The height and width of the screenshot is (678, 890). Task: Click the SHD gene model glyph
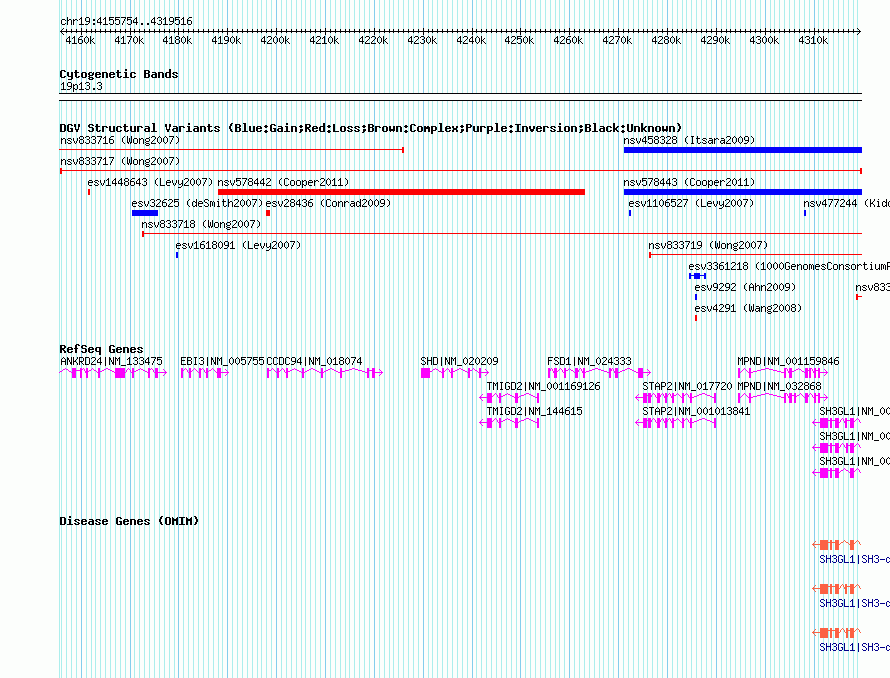click(455, 373)
